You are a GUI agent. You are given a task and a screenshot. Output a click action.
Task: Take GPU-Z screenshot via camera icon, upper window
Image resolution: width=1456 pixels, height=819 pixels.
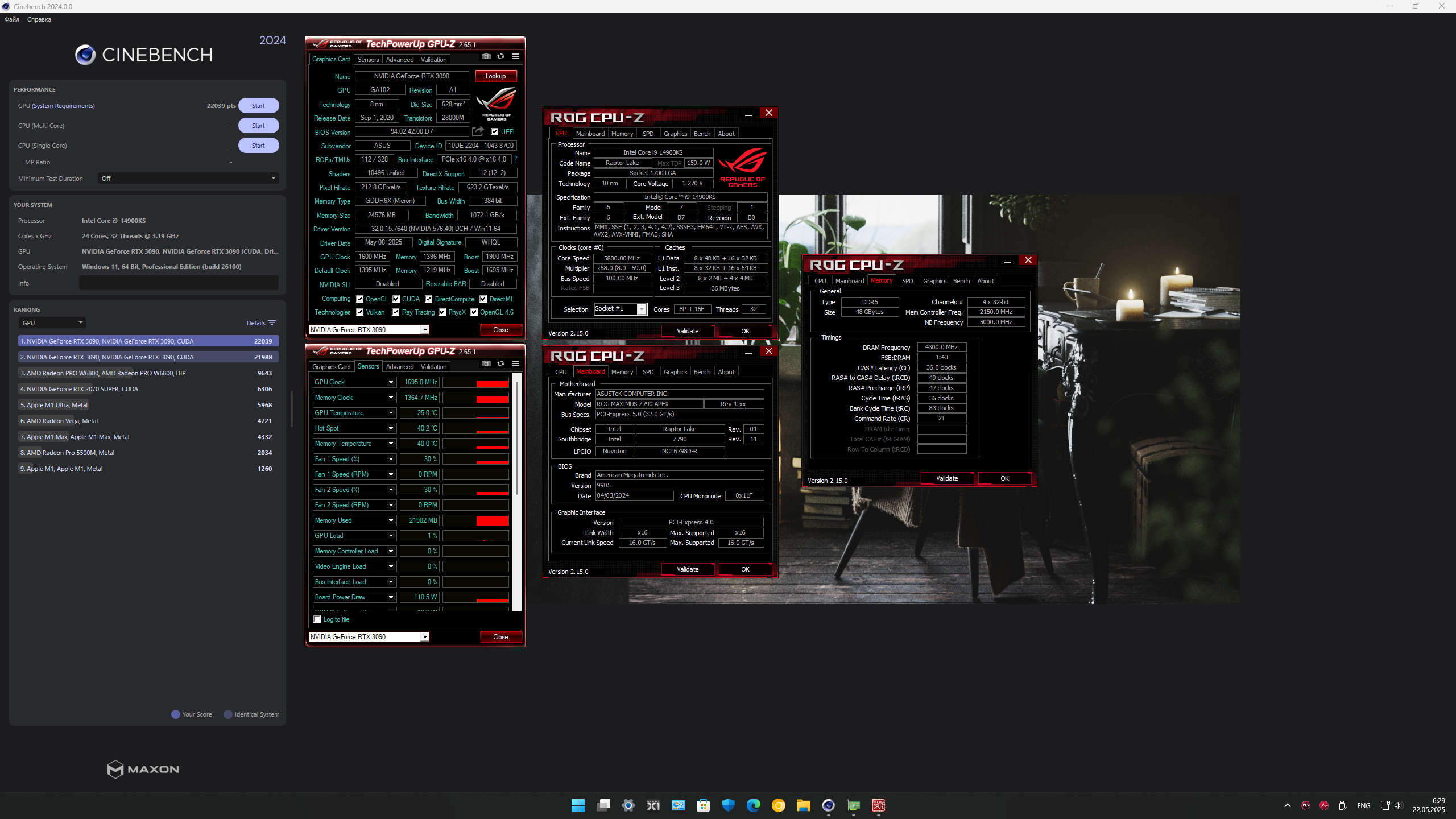(486, 56)
